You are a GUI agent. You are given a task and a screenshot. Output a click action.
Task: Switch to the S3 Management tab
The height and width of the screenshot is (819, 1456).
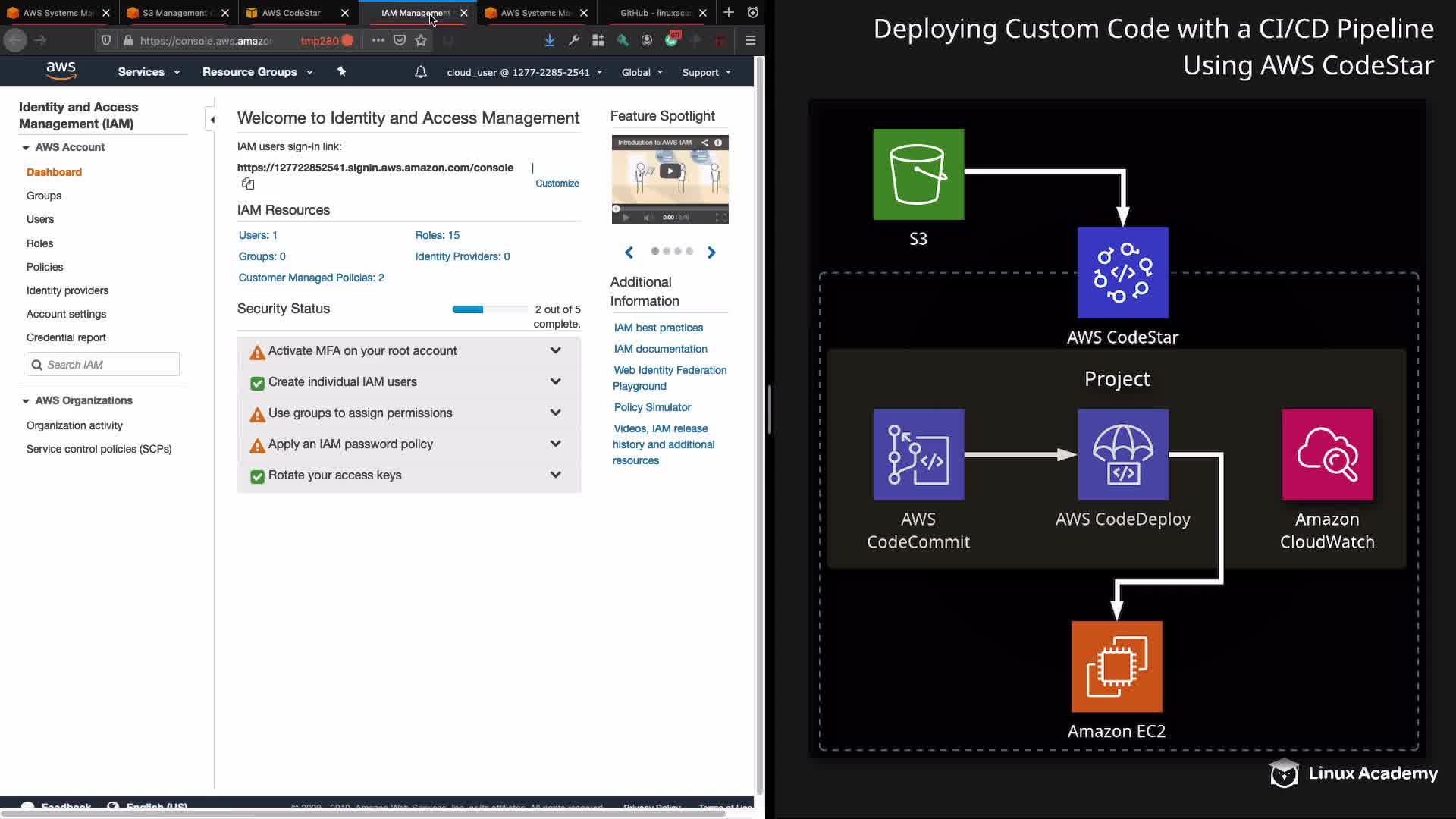tap(174, 13)
